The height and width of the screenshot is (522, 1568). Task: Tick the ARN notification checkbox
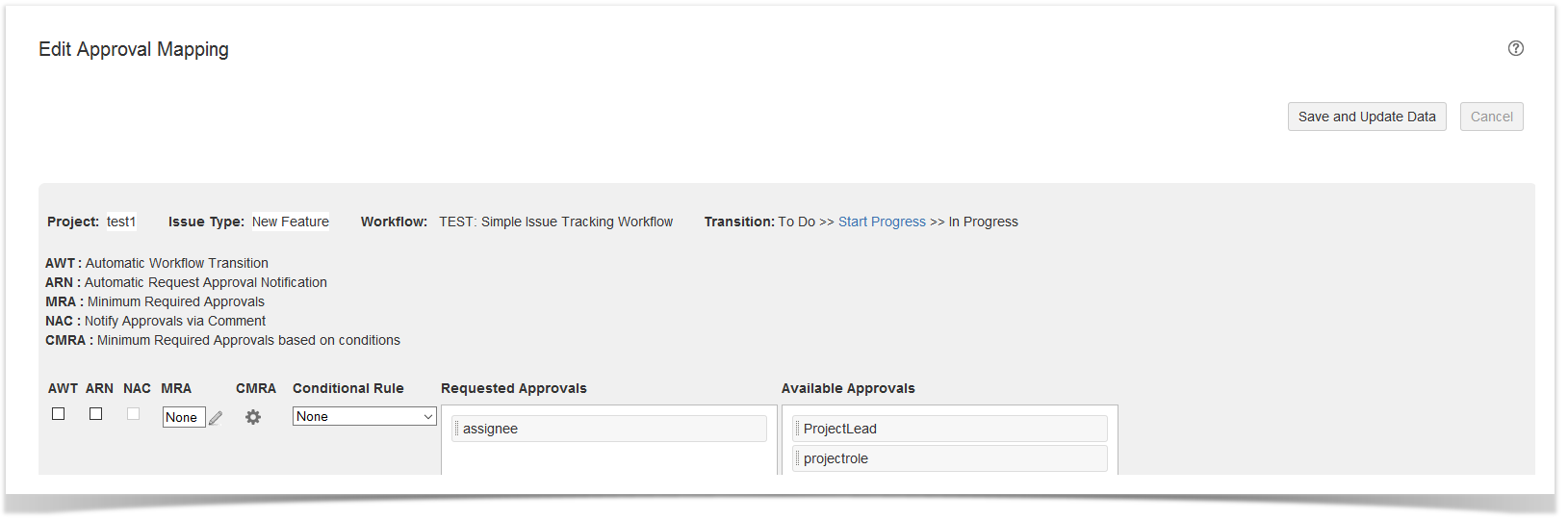tap(96, 414)
